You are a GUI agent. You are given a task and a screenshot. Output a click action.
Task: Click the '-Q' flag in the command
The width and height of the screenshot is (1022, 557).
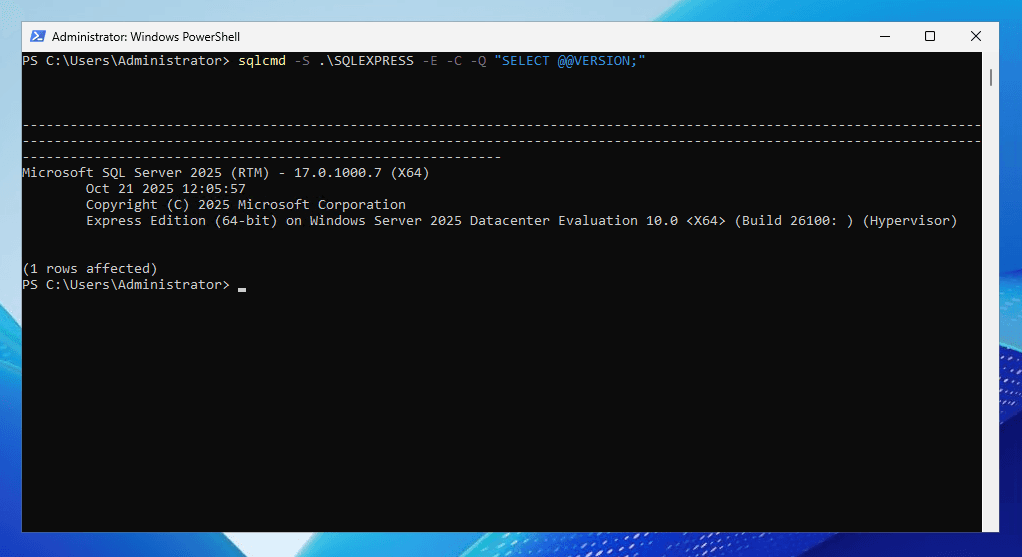click(478, 61)
